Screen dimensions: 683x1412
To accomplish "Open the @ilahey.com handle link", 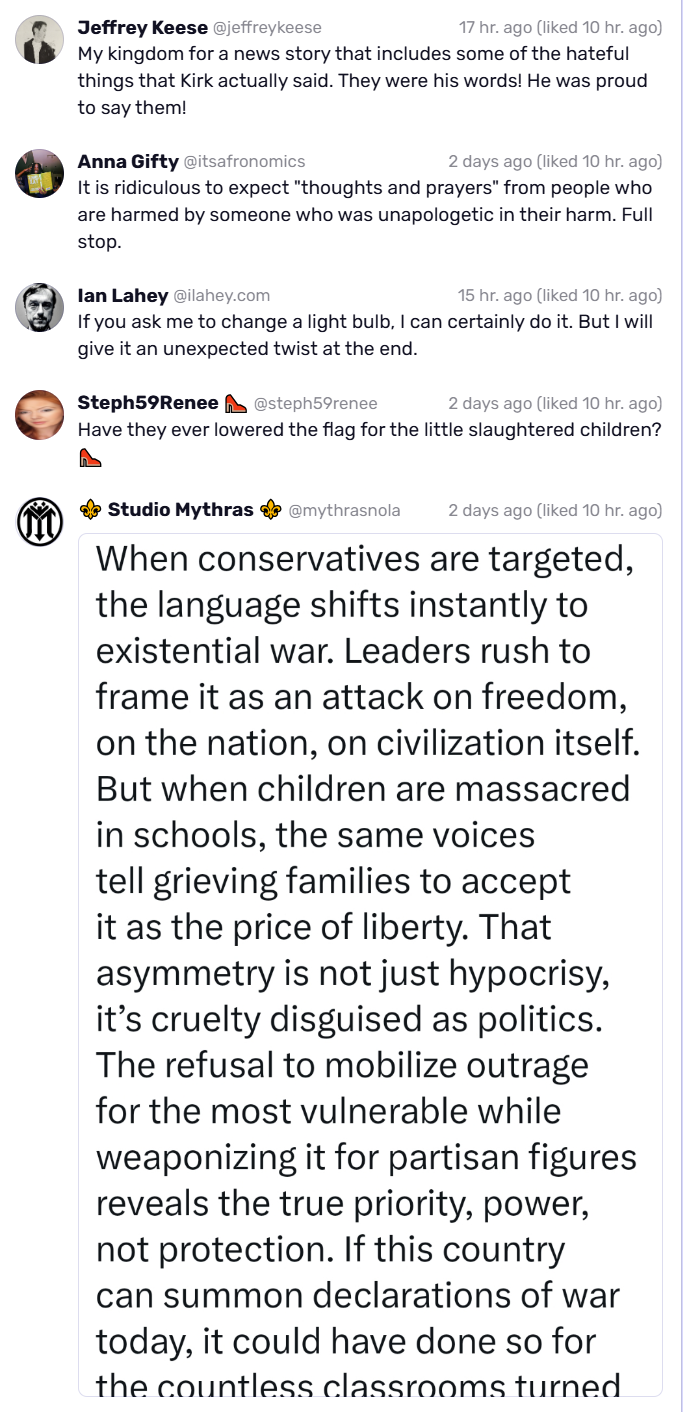I will (221, 295).
